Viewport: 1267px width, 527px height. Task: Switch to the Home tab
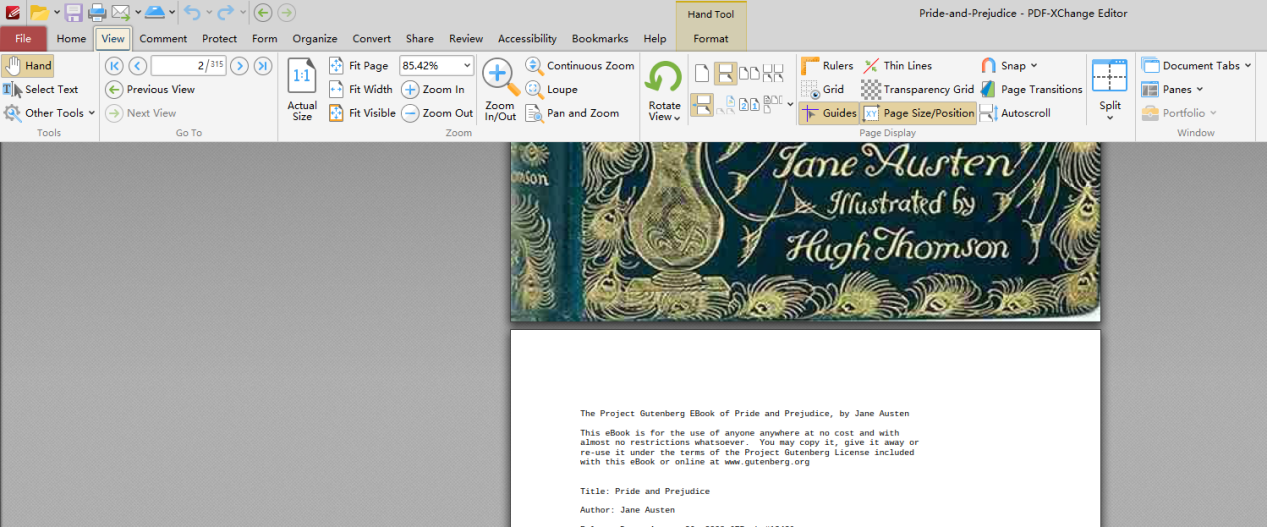71,39
